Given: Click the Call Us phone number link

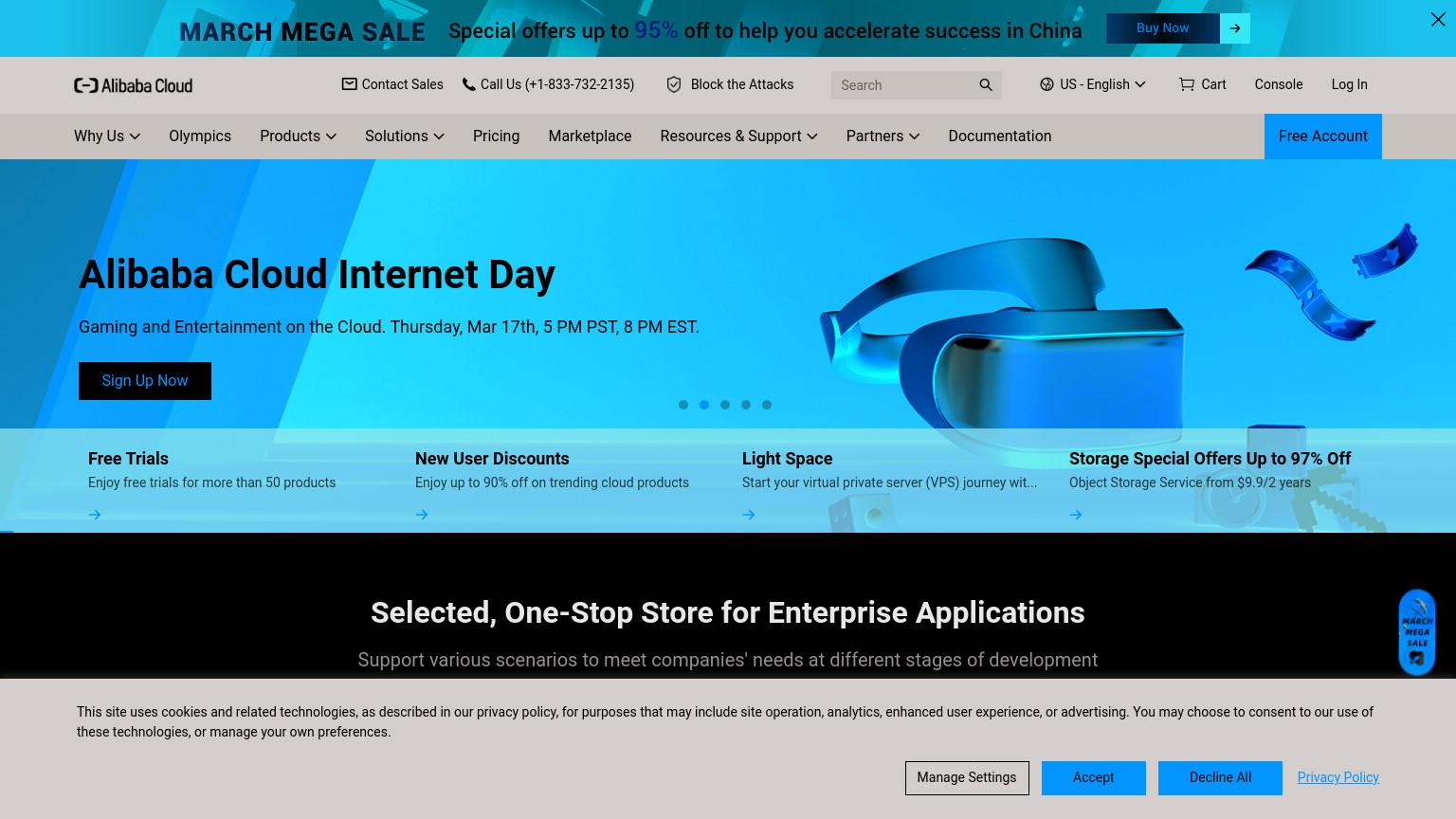Looking at the screenshot, I should tap(557, 84).
